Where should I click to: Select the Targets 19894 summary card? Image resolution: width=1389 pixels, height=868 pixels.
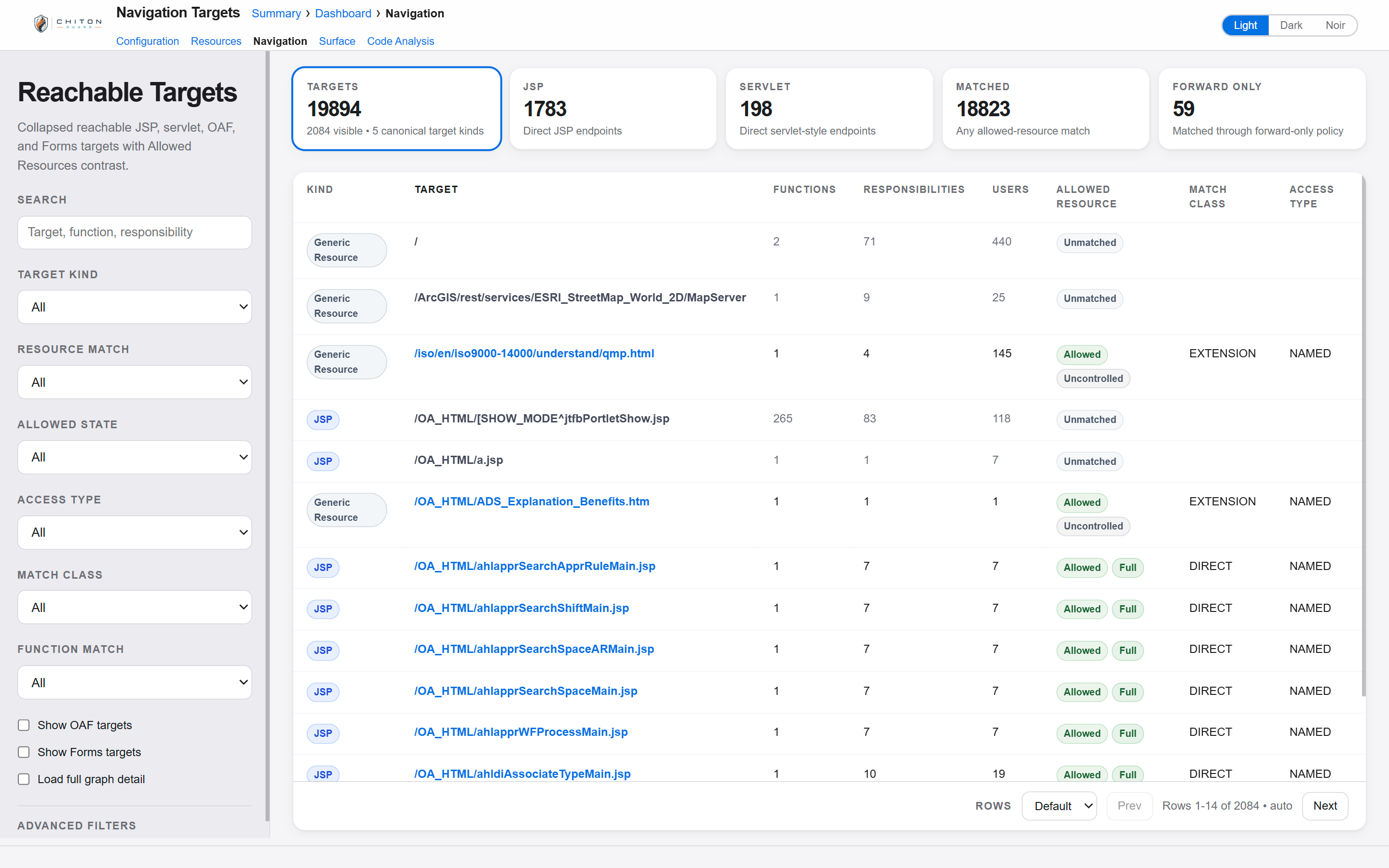point(396,108)
